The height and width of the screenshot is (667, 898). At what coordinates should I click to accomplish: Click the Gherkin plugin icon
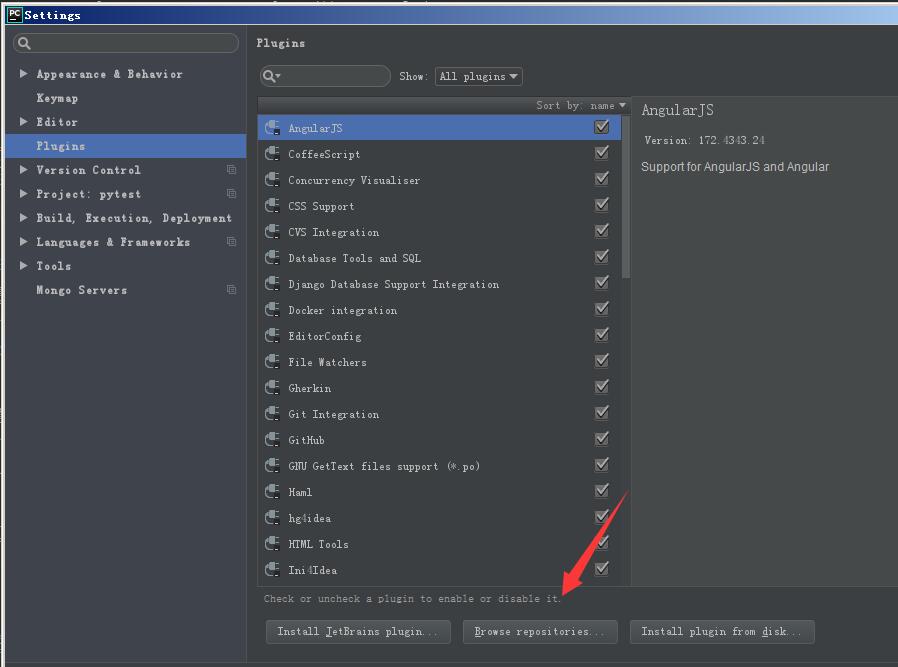272,388
